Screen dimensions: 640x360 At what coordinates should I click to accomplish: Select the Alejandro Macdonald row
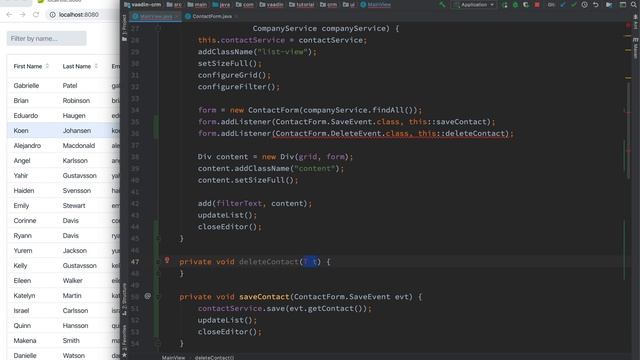63,146
